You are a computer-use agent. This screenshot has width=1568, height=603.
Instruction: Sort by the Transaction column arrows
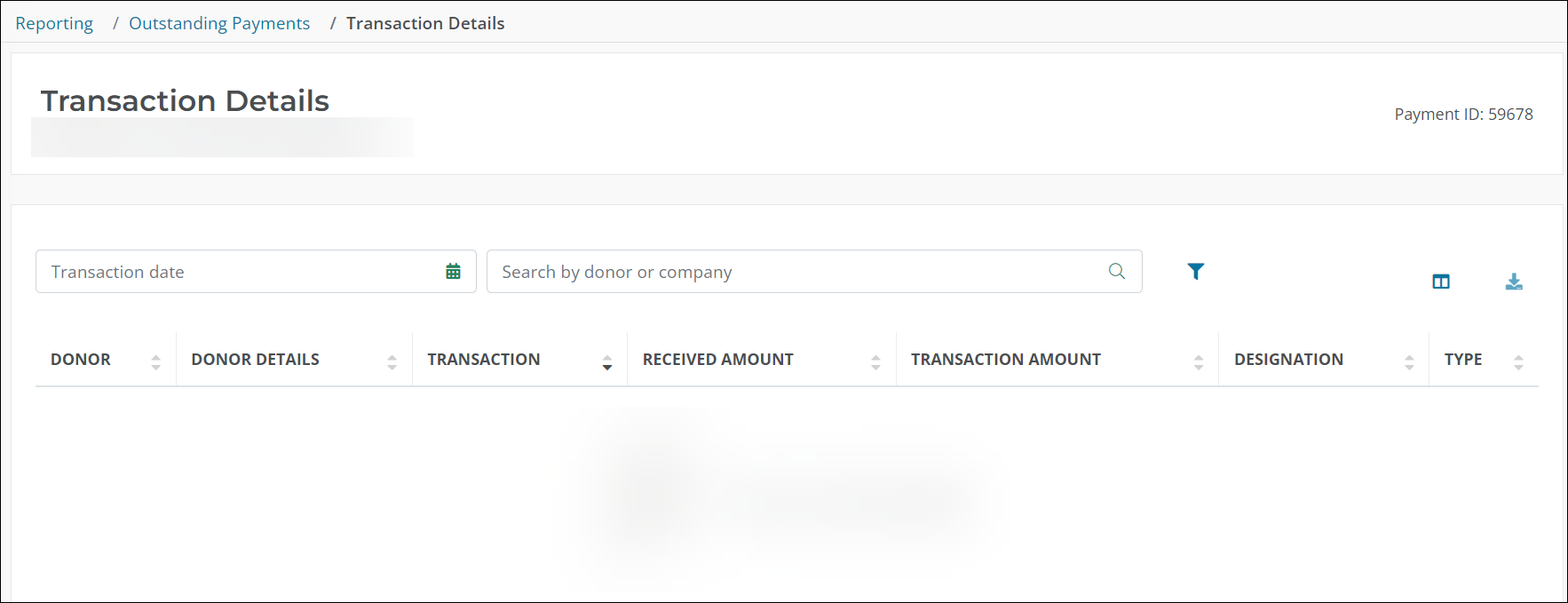(607, 361)
